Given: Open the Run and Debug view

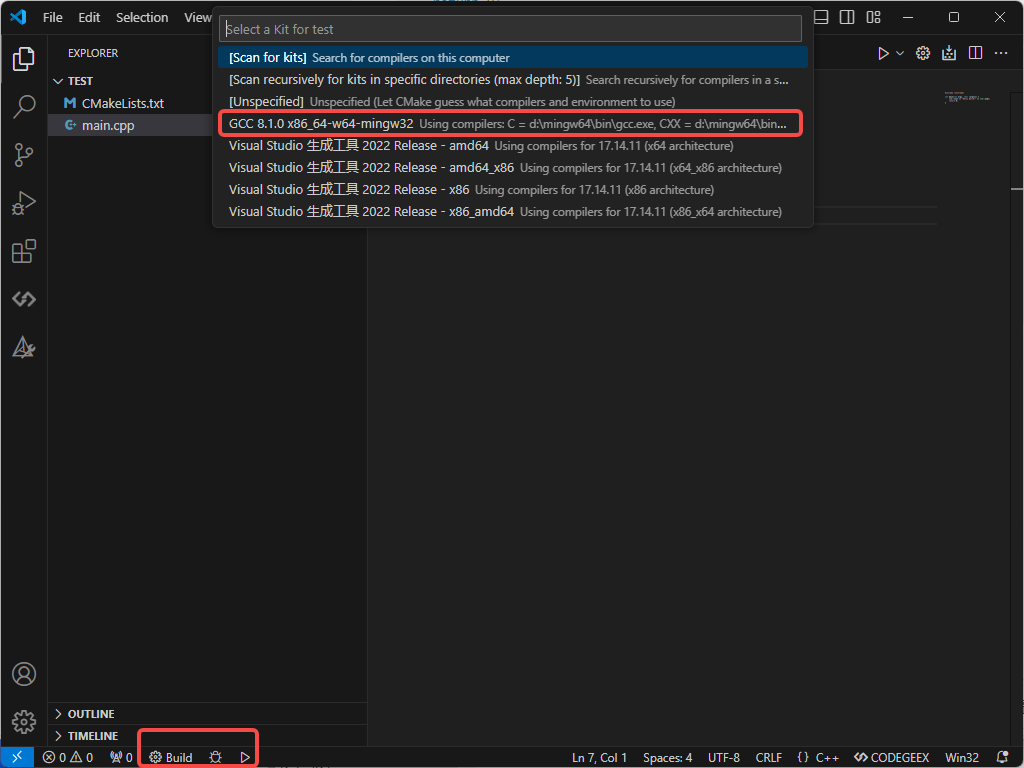Looking at the screenshot, I should click(24, 203).
